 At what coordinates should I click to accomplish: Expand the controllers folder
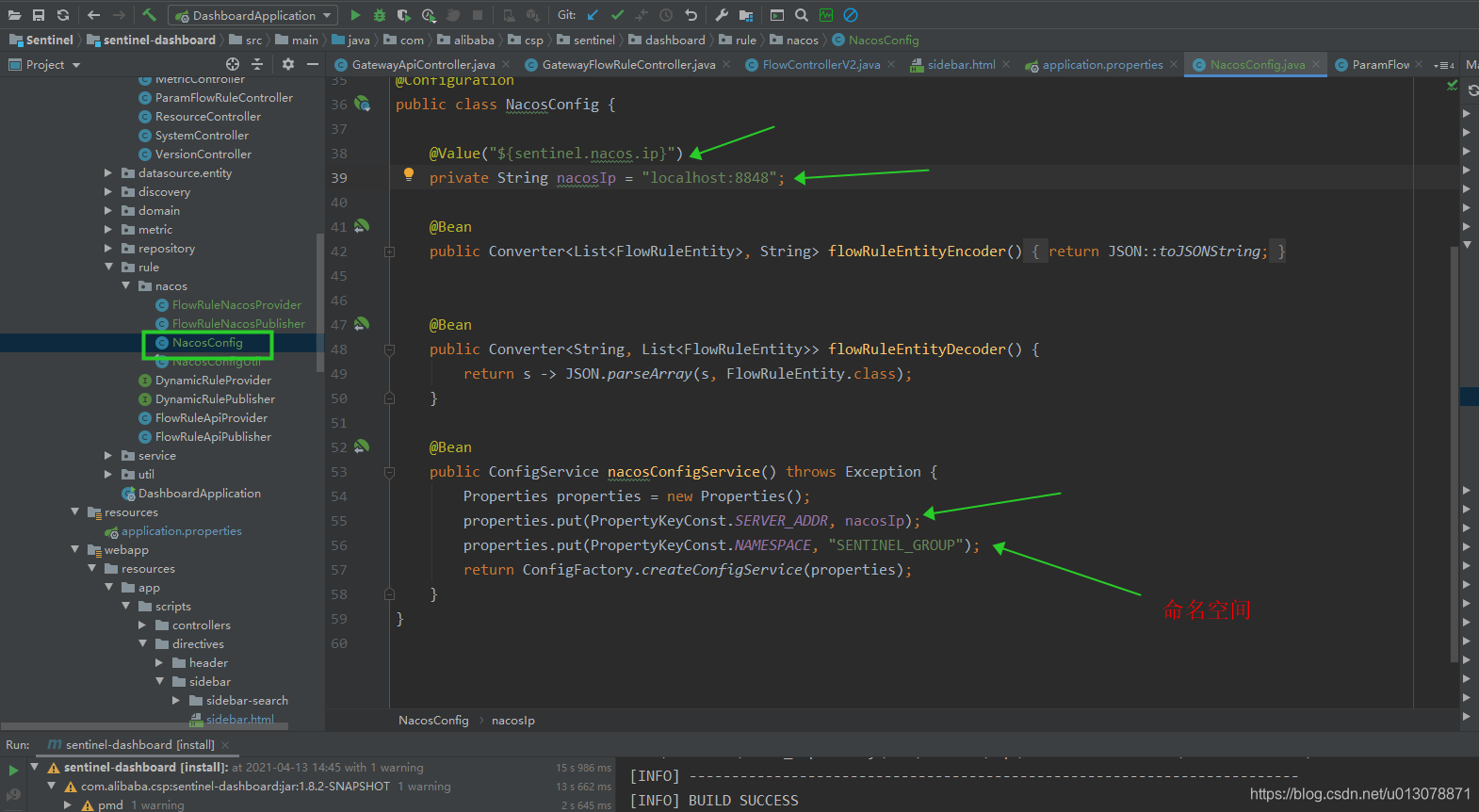142,625
